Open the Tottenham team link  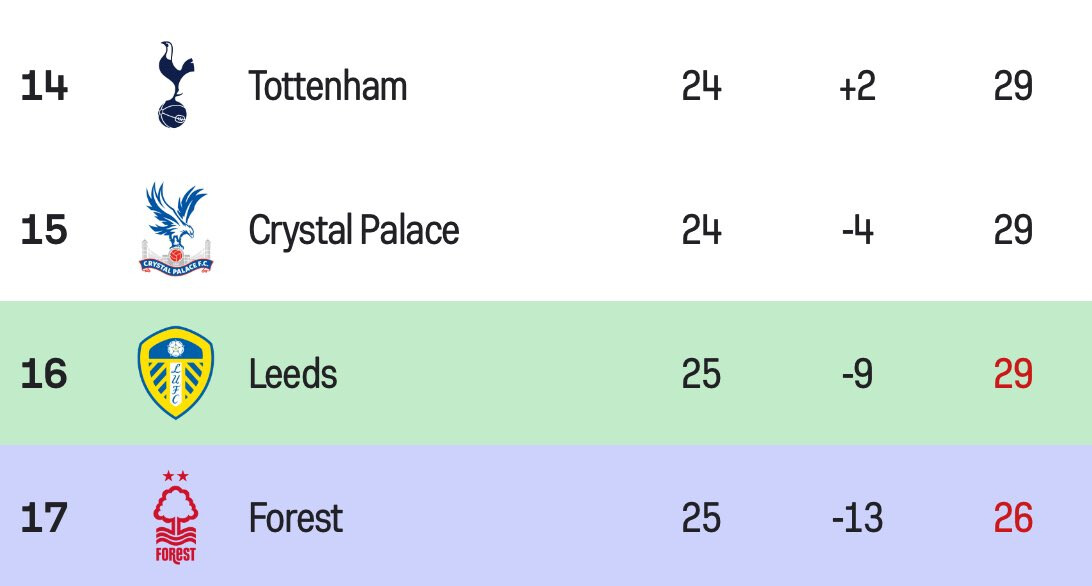point(328,87)
